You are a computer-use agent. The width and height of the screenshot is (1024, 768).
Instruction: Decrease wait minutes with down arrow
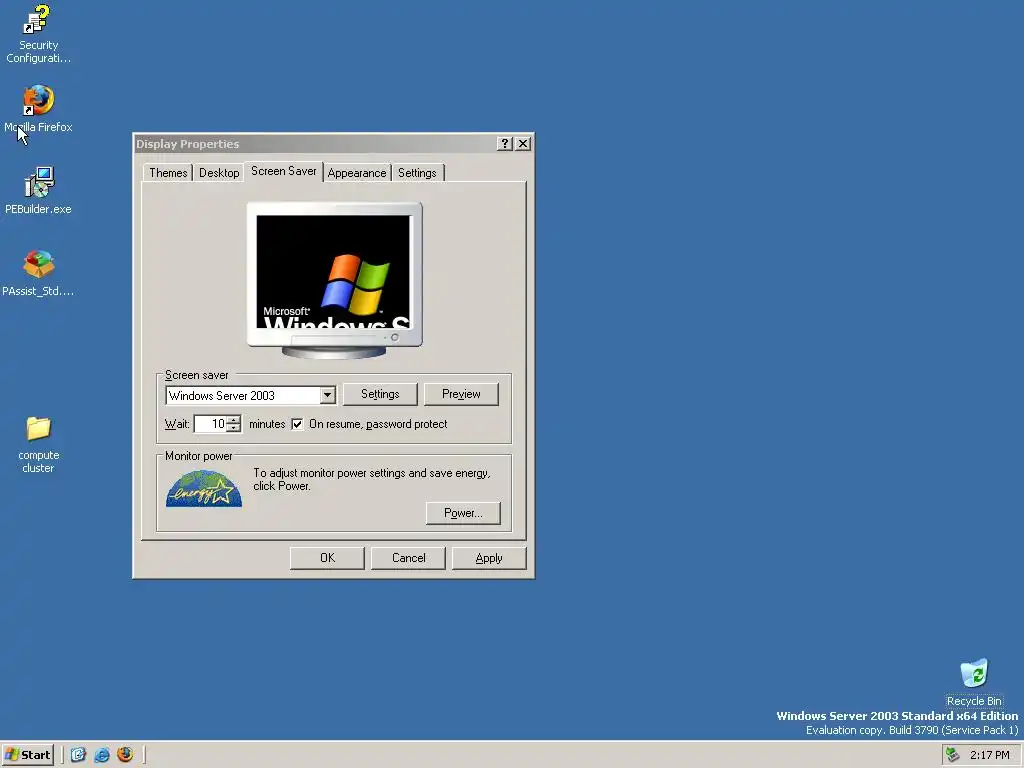(x=234, y=428)
